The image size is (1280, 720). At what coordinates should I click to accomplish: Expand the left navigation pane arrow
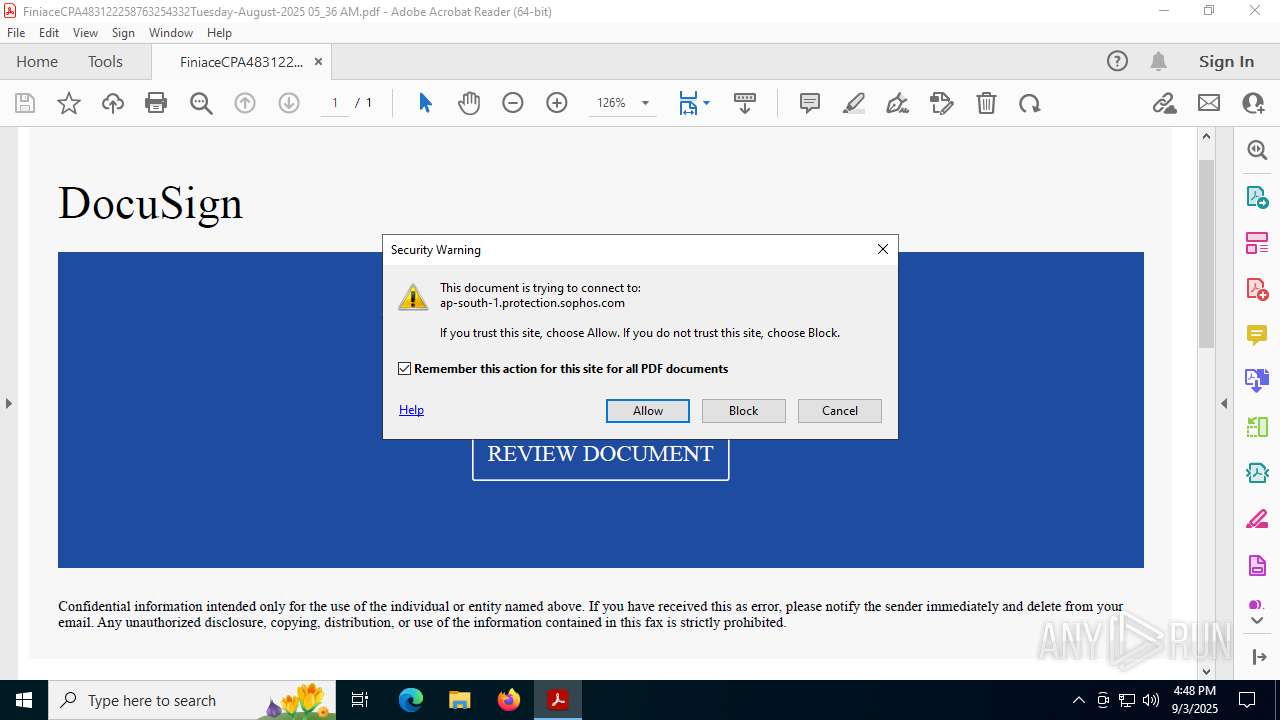(x=8, y=404)
